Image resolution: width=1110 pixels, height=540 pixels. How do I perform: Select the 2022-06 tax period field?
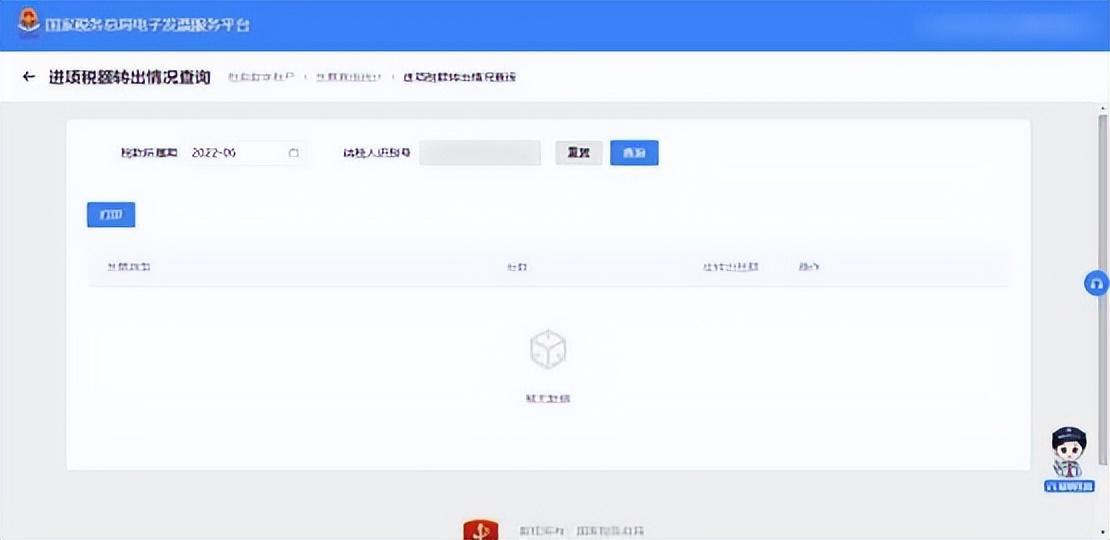pos(246,153)
